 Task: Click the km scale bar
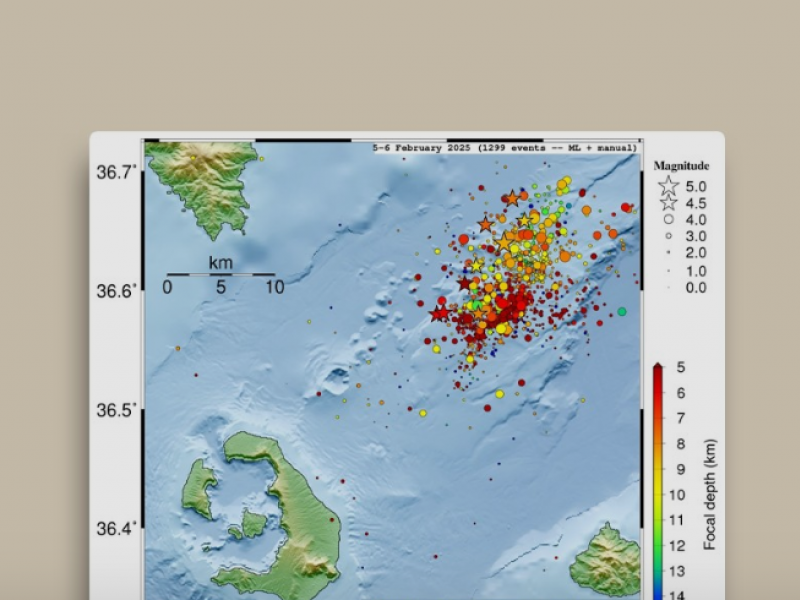click(220, 274)
